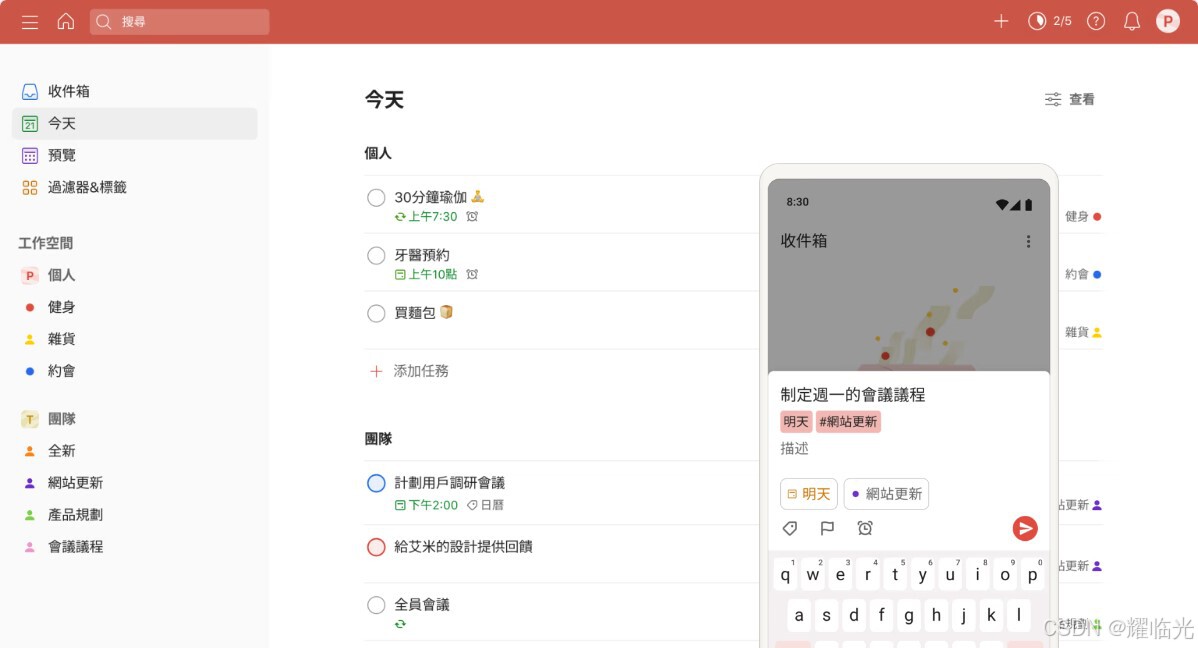
Task: Complete the 計劃用戶調研會議 task checkbox
Action: 376,483
